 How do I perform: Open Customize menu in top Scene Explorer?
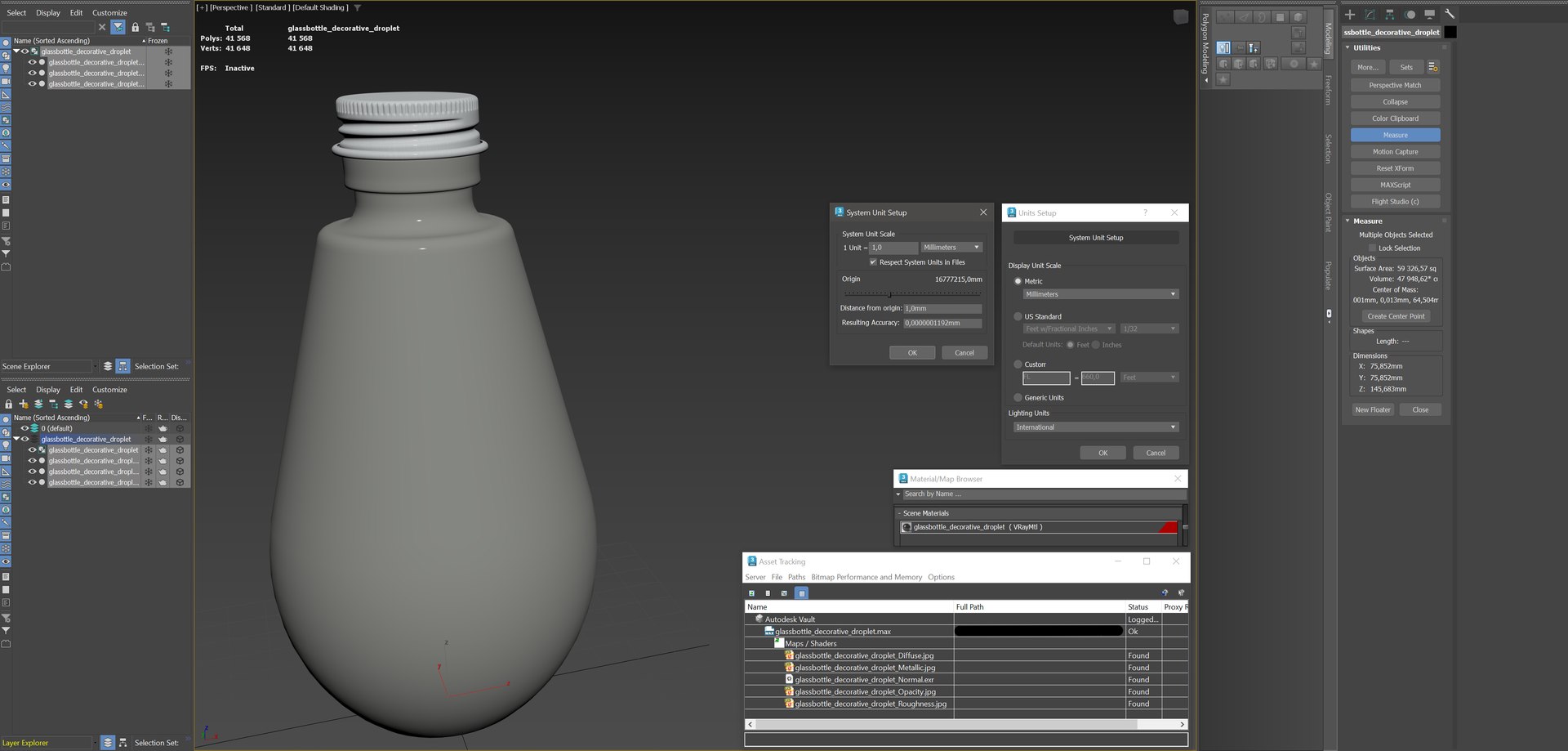[x=109, y=13]
